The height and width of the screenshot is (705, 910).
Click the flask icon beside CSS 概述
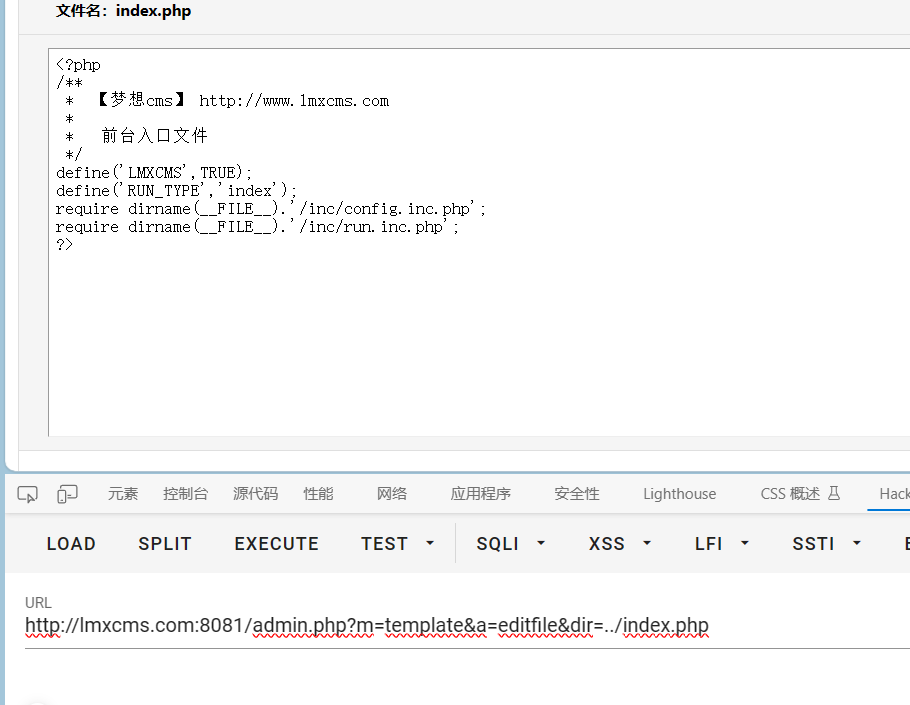[x=833, y=494]
